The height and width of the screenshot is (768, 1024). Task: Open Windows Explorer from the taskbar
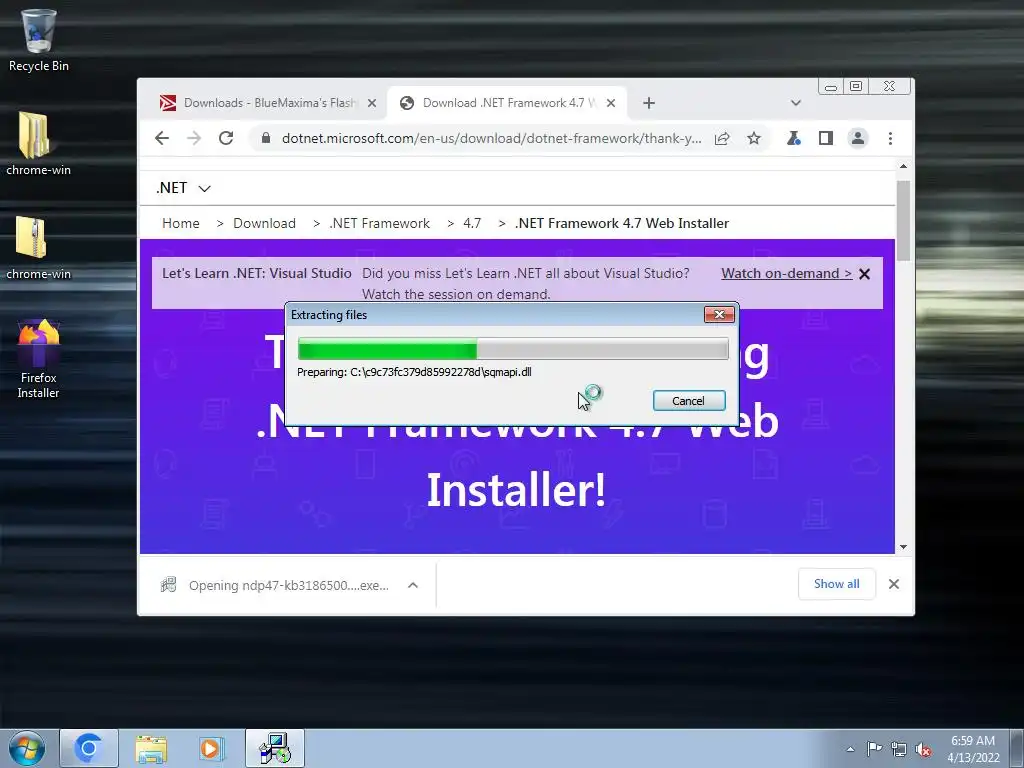pyautogui.click(x=152, y=748)
